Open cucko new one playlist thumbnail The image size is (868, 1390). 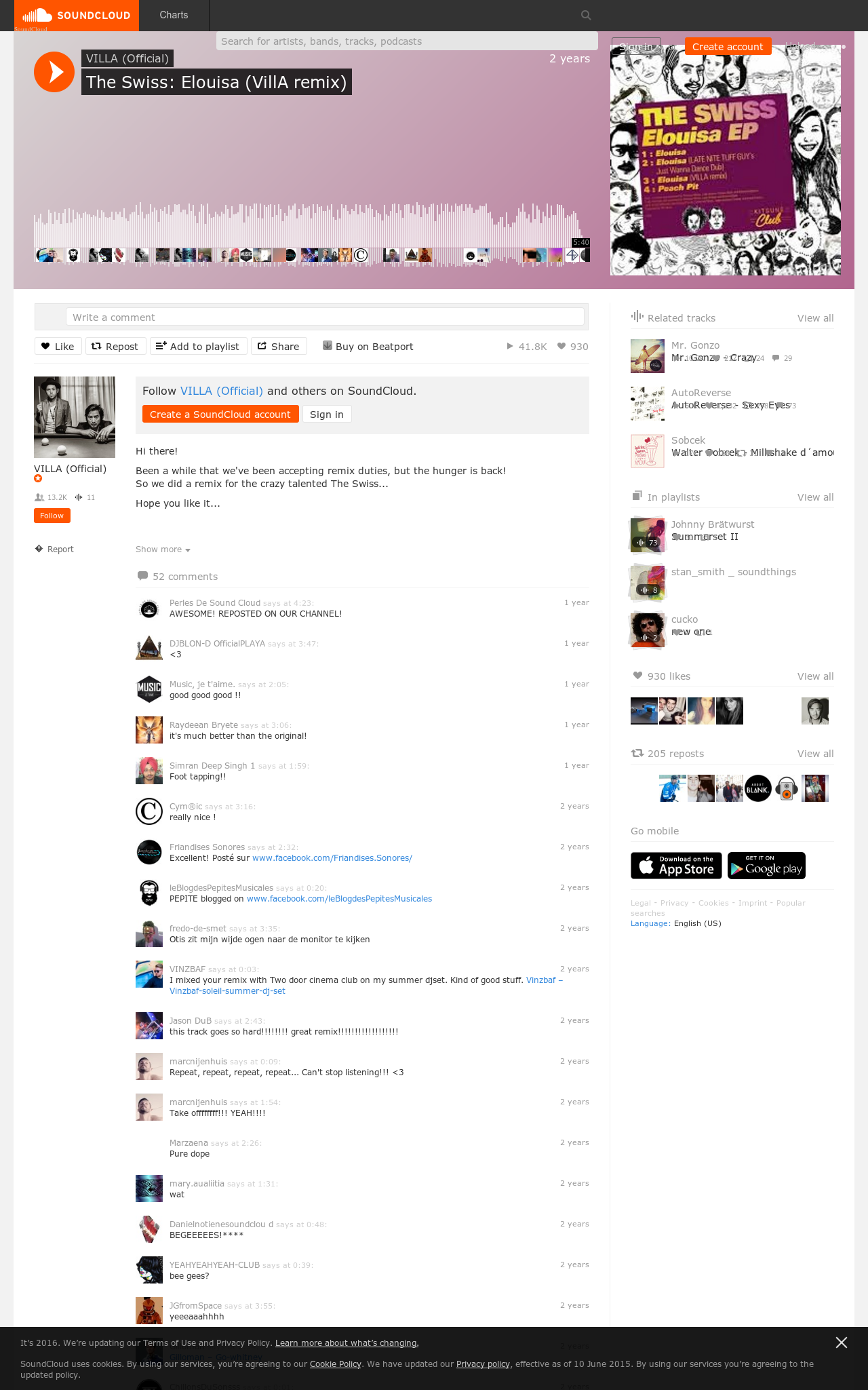[x=648, y=630]
